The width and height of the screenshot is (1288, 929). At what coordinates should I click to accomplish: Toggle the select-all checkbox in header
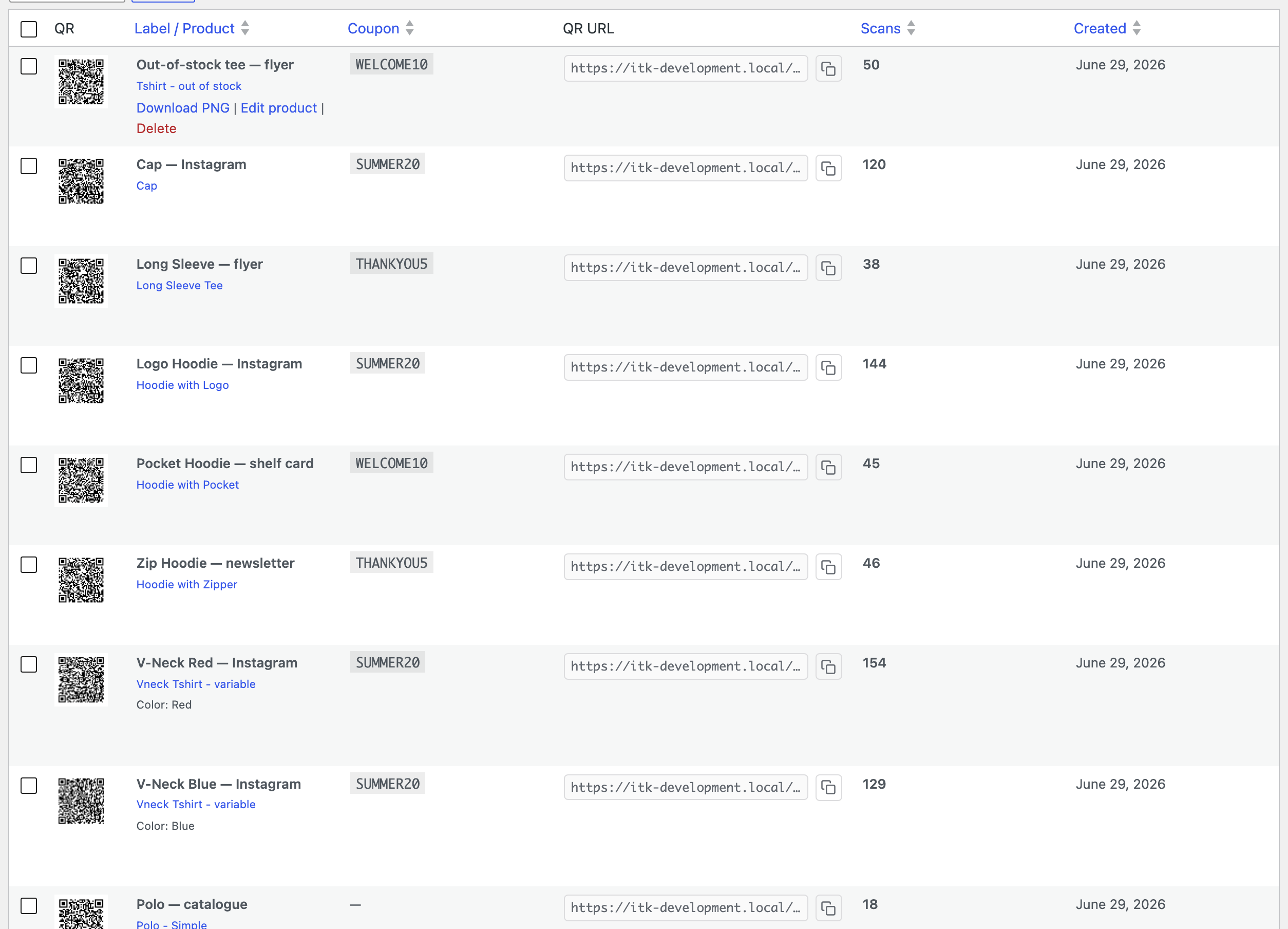[28, 29]
